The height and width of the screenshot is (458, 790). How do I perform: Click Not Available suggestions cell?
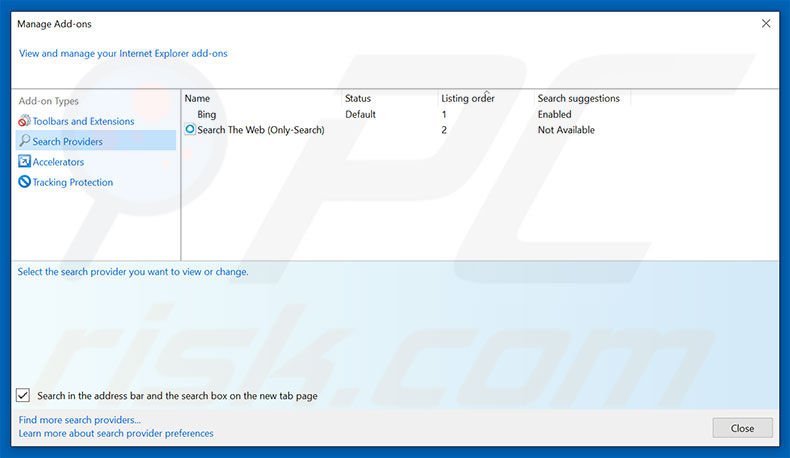pyautogui.click(x=566, y=130)
